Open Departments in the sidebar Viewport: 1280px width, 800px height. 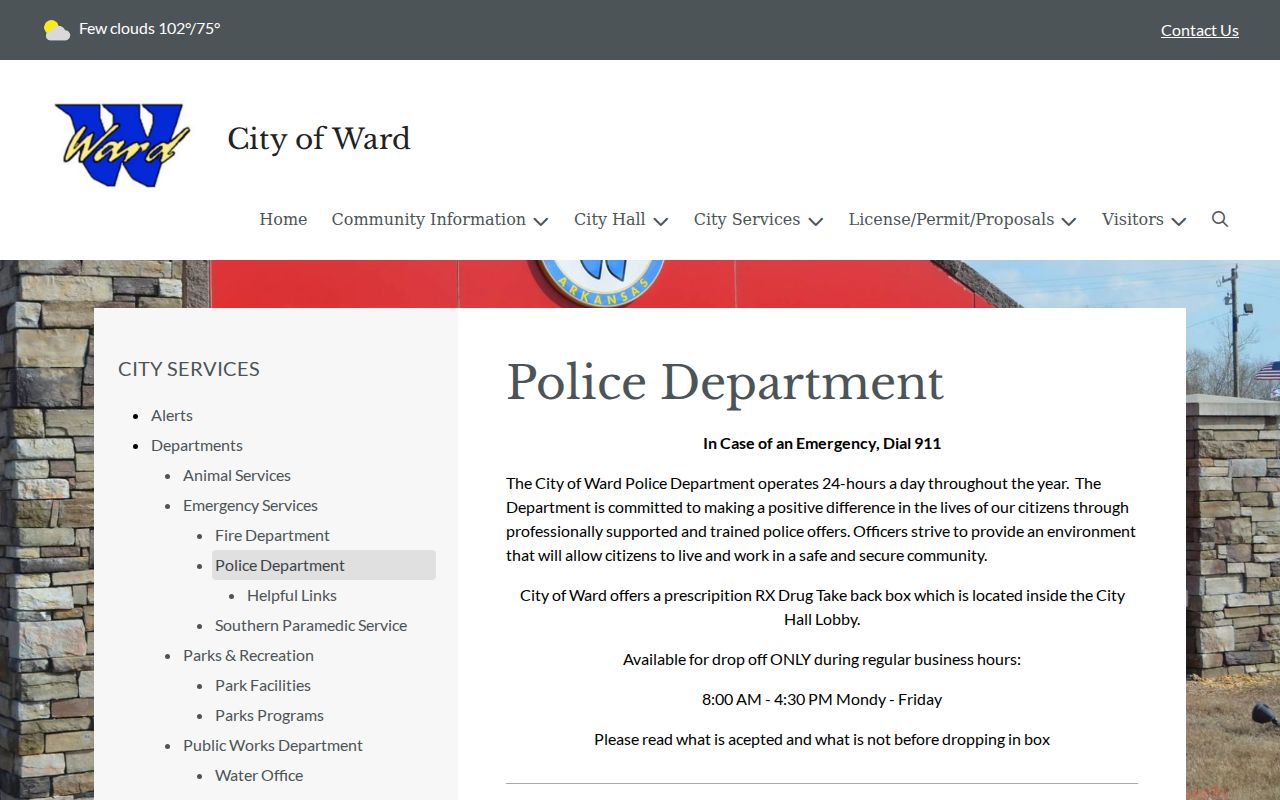point(197,445)
